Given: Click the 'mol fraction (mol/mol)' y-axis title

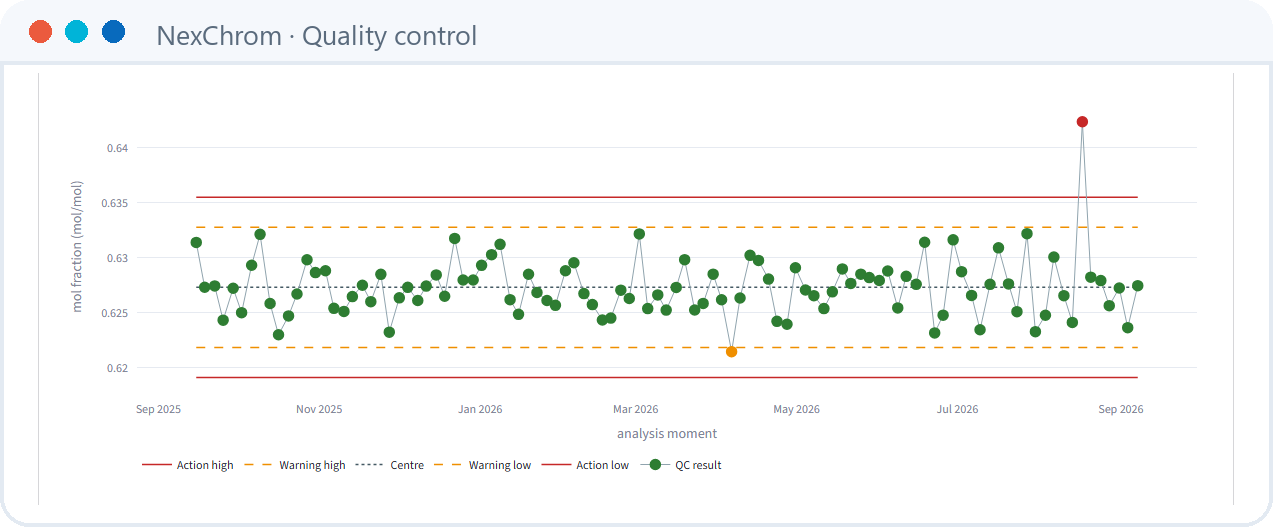Looking at the screenshot, I should point(78,246).
